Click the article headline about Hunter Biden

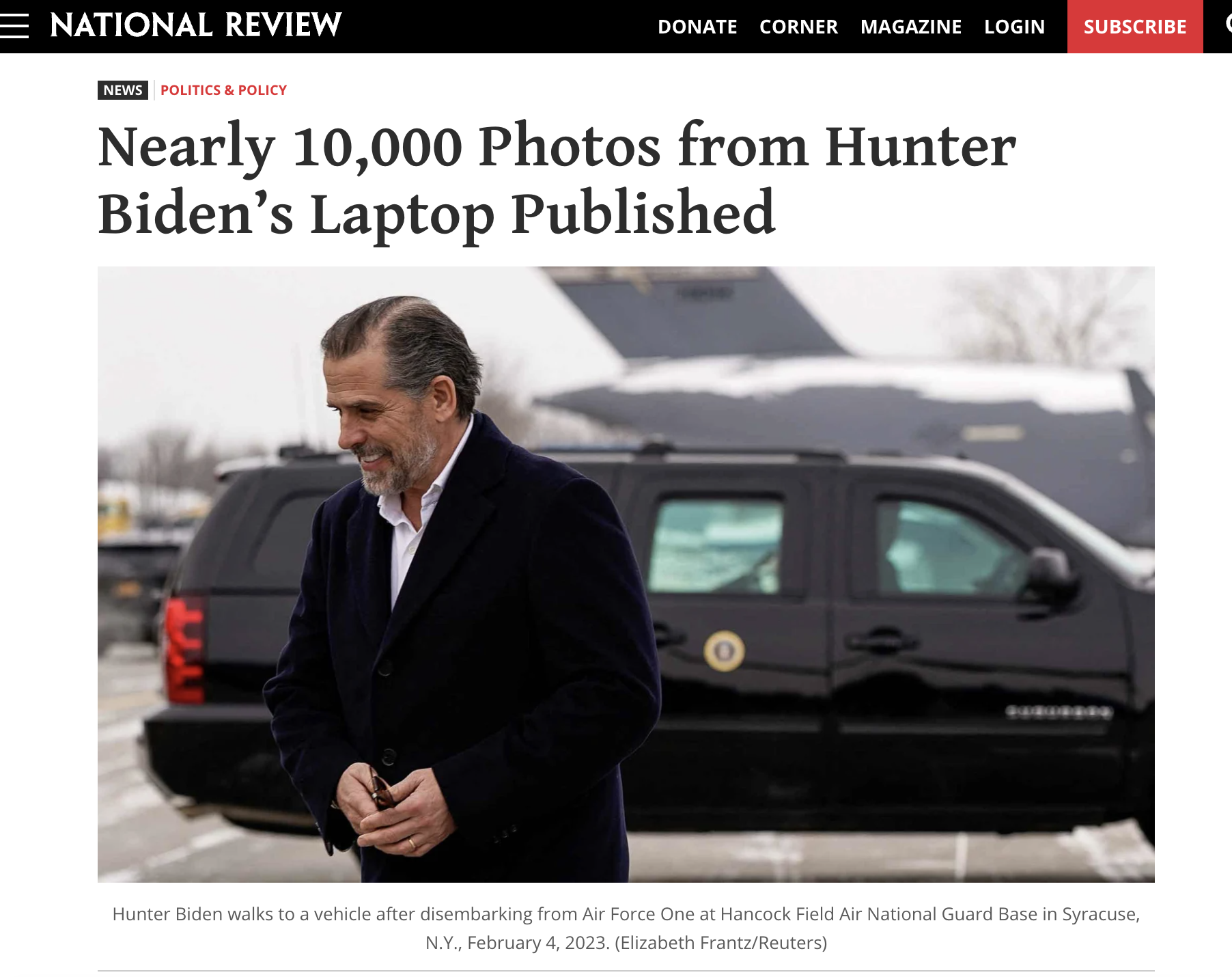coord(557,179)
